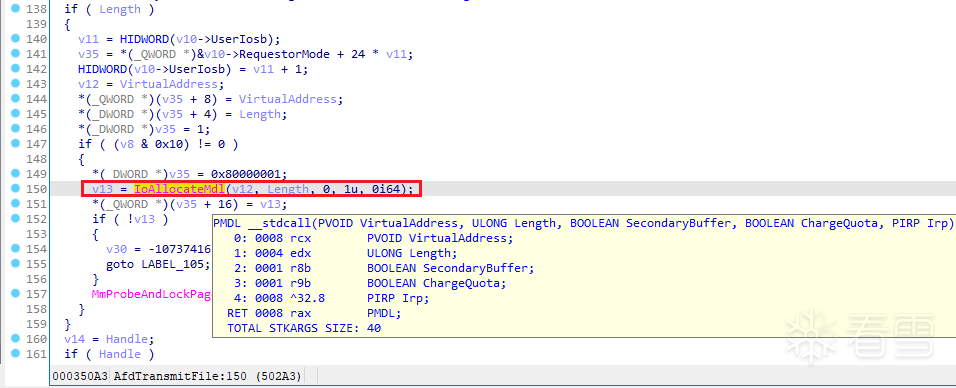The height and width of the screenshot is (388, 956).
Task: Toggle the breakpoint dot beside line 161
Action: click(15, 353)
